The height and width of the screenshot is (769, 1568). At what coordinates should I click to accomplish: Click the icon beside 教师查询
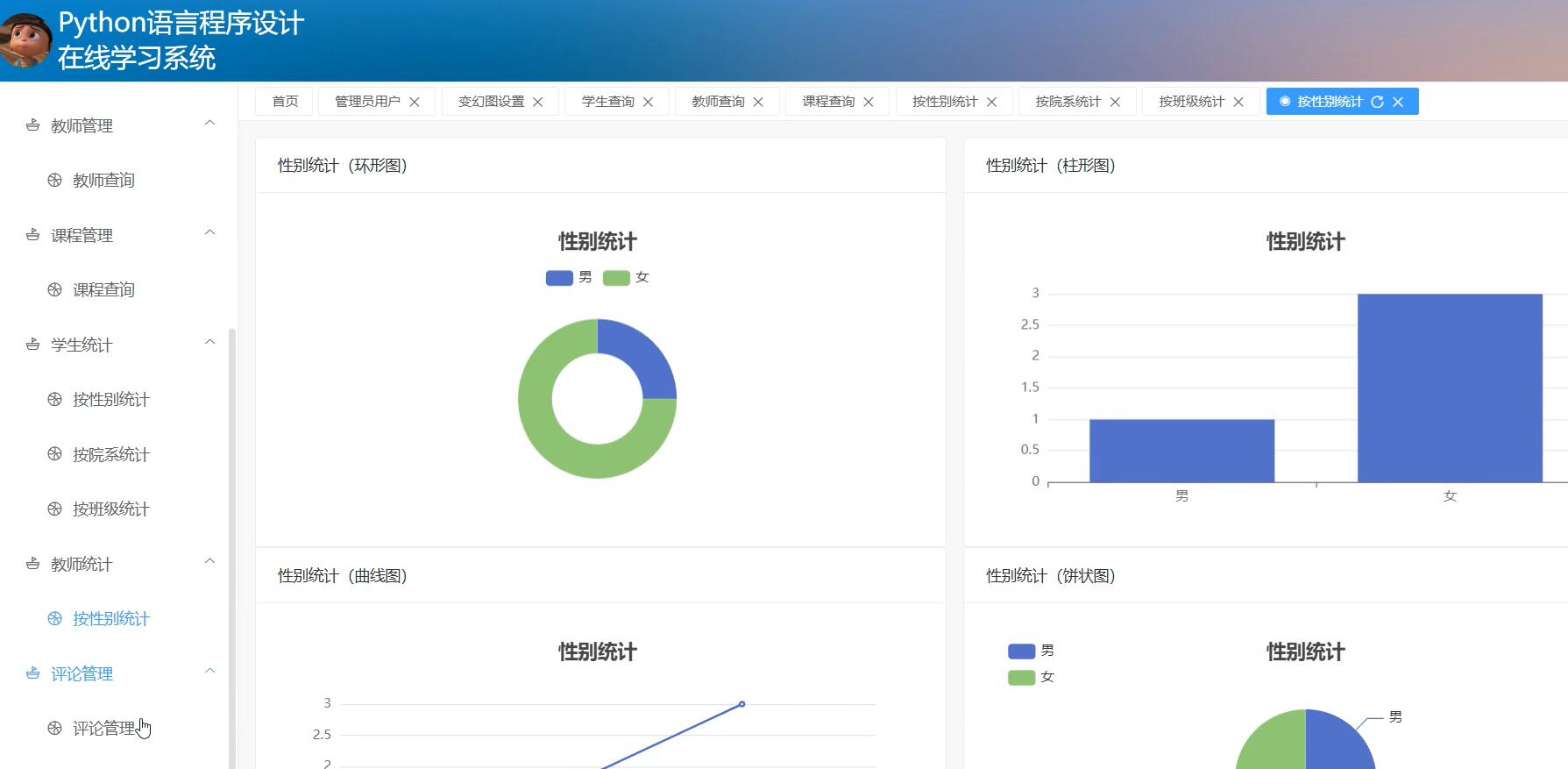pos(54,180)
